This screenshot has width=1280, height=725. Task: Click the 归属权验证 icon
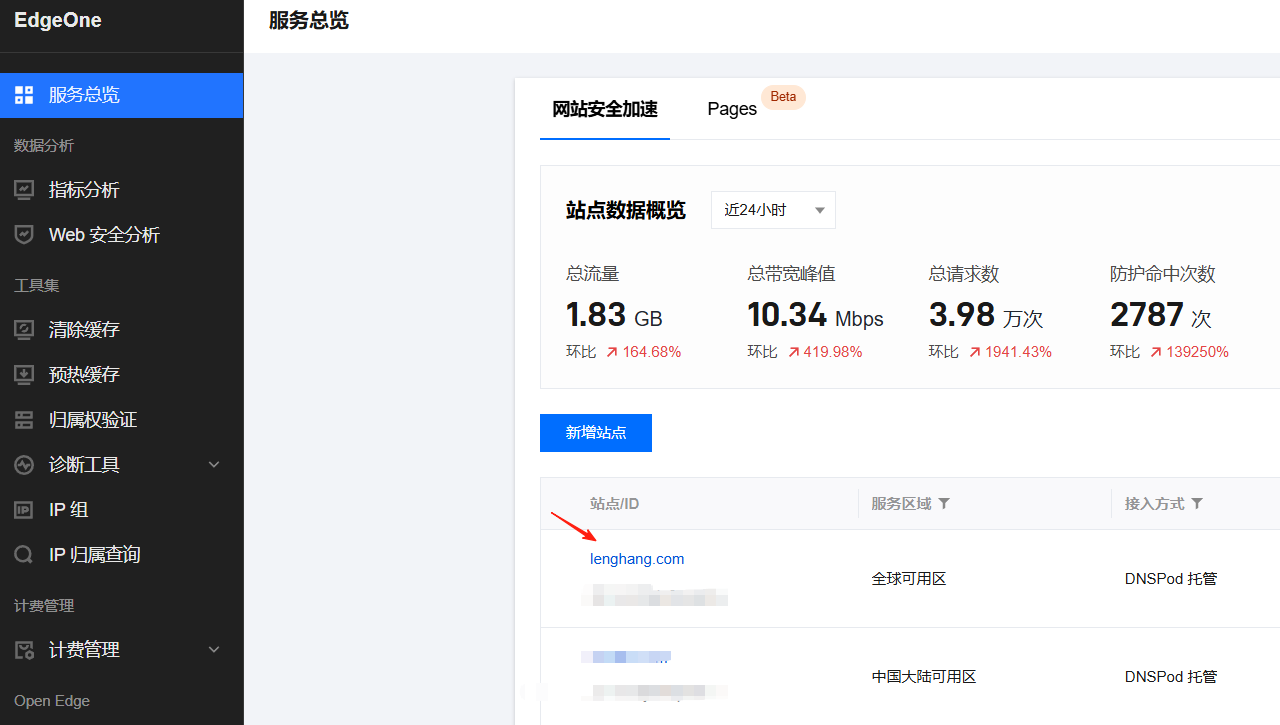(x=24, y=420)
